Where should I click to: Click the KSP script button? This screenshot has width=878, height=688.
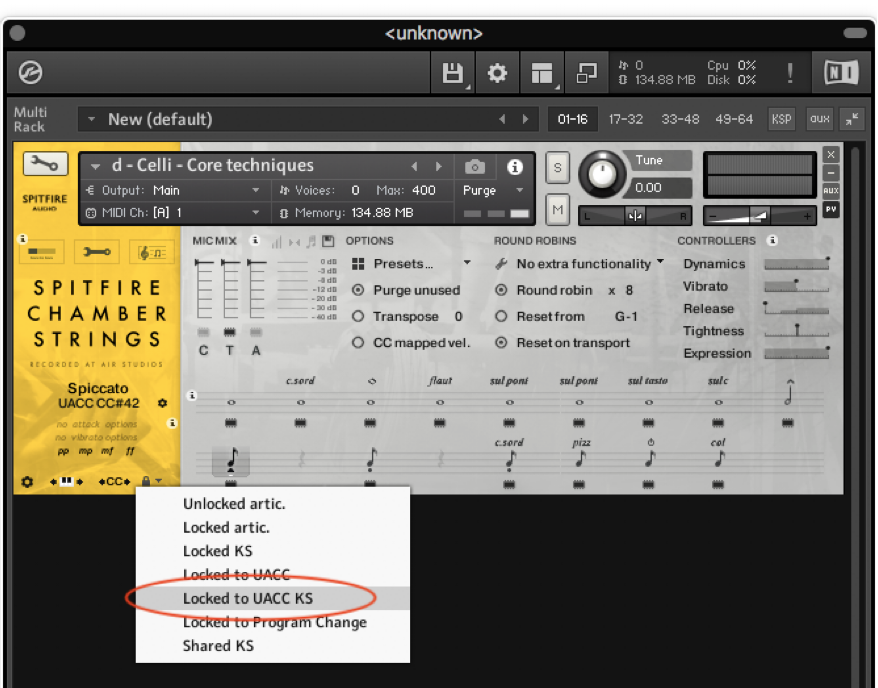(781, 119)
